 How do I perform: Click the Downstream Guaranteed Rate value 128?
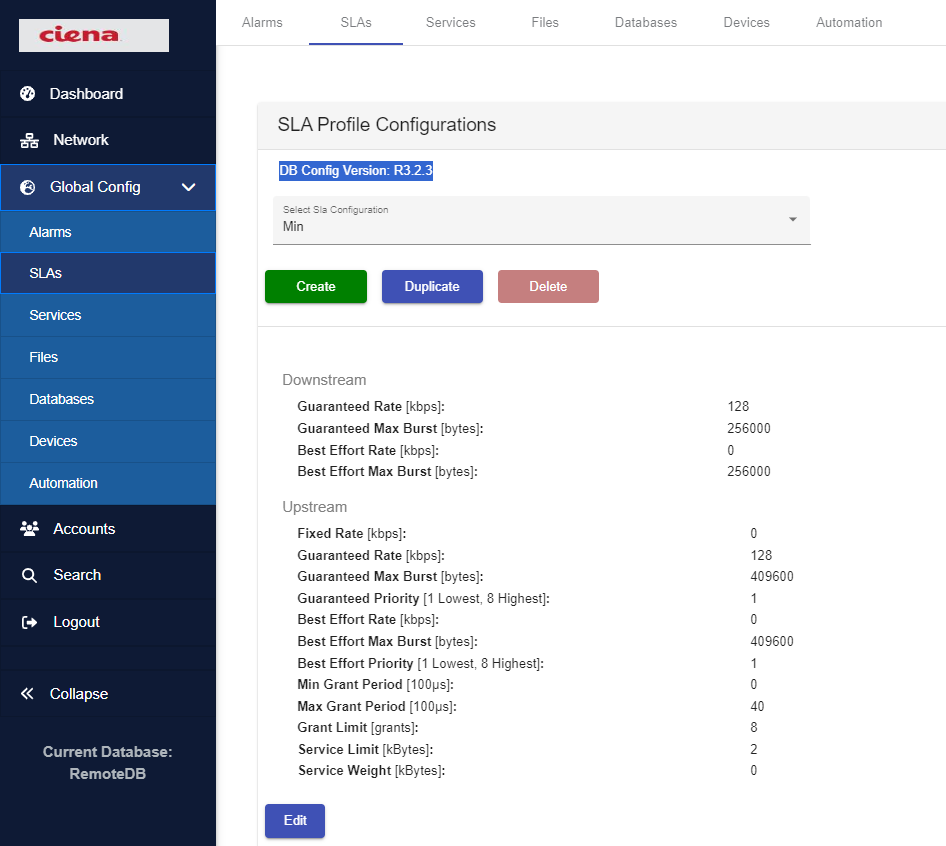tap(738, 407)
